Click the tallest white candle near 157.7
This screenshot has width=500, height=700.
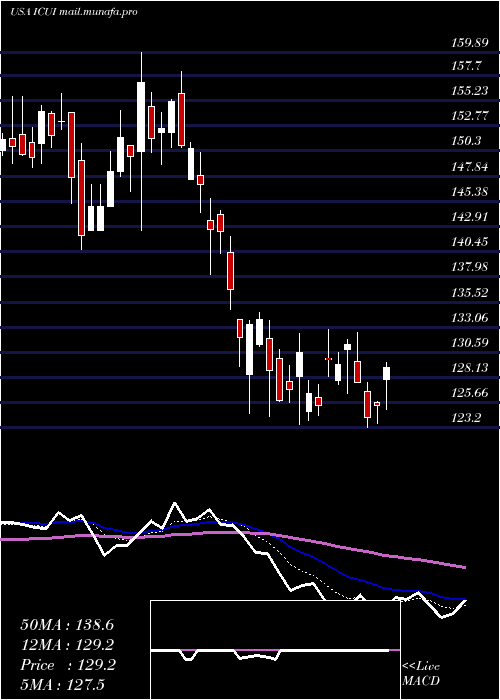pos(141,117)
